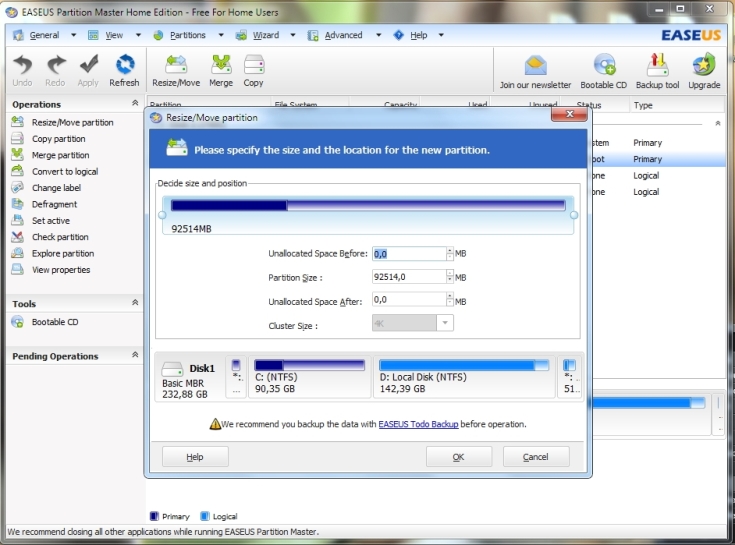Screen dimensions: 735x545
Task: Choose Convert to logical operation
Action: click(x=65, y=172)
